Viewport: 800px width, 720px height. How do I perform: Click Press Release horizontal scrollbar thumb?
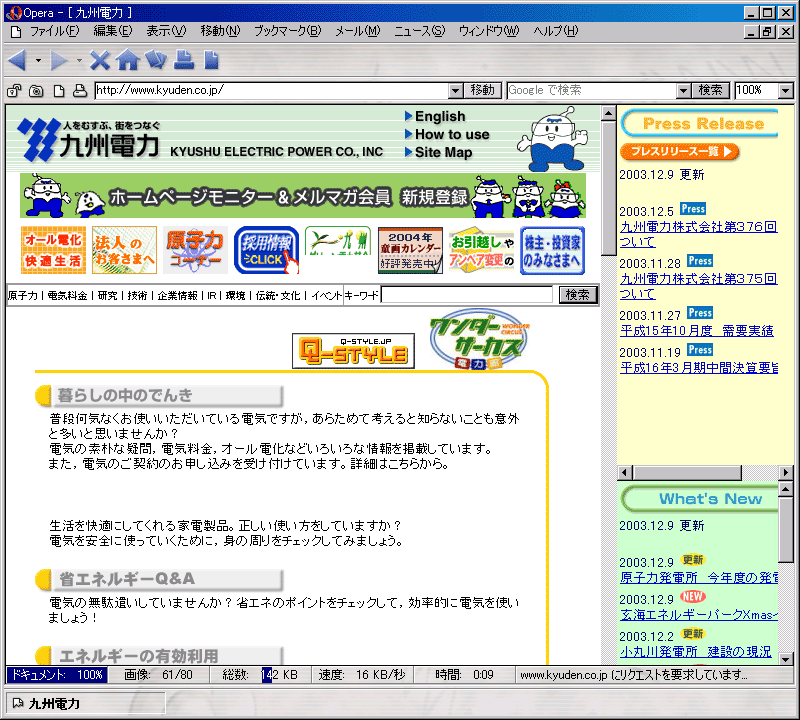[687, 473]
